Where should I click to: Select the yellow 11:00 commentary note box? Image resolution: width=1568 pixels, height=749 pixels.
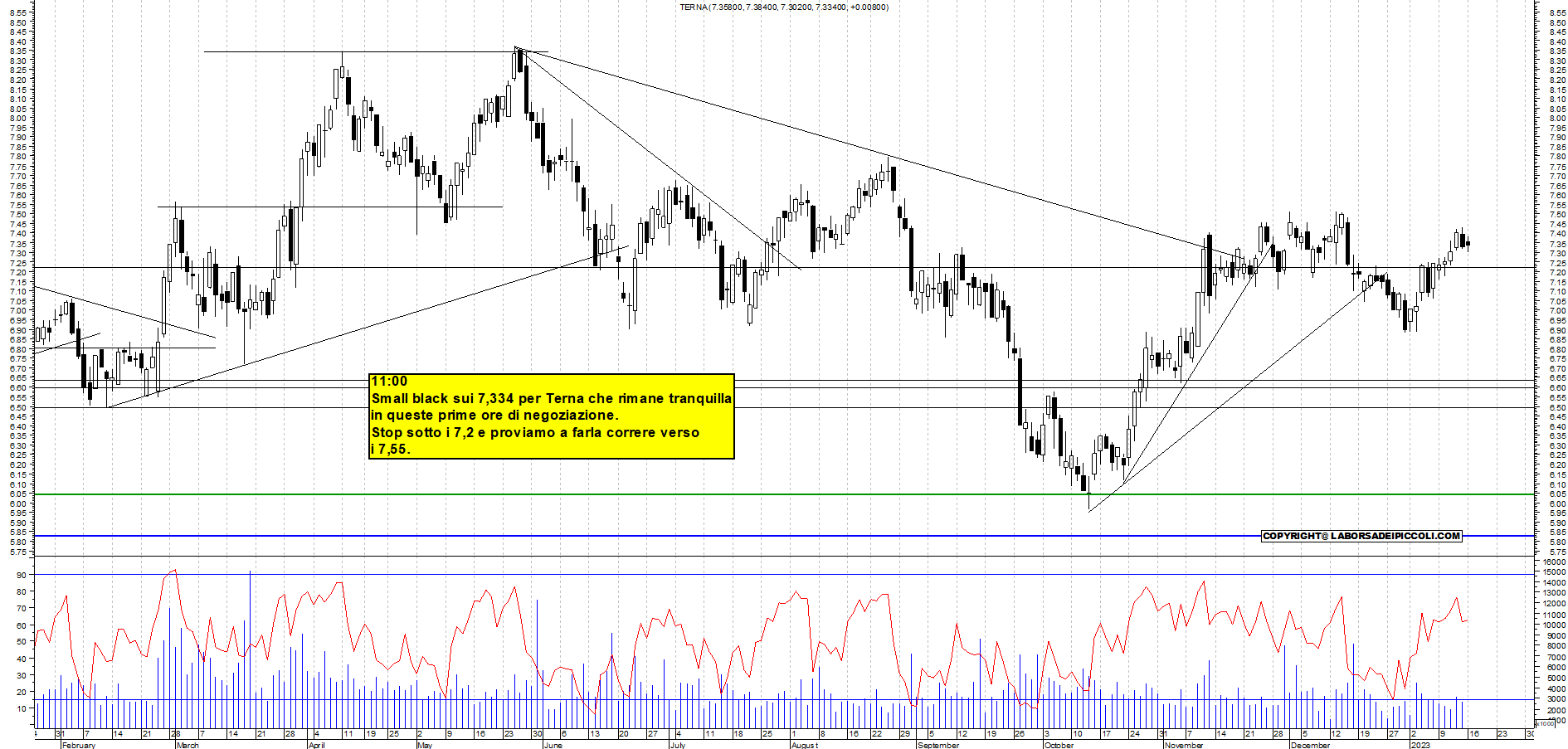(x=552, y=416)
